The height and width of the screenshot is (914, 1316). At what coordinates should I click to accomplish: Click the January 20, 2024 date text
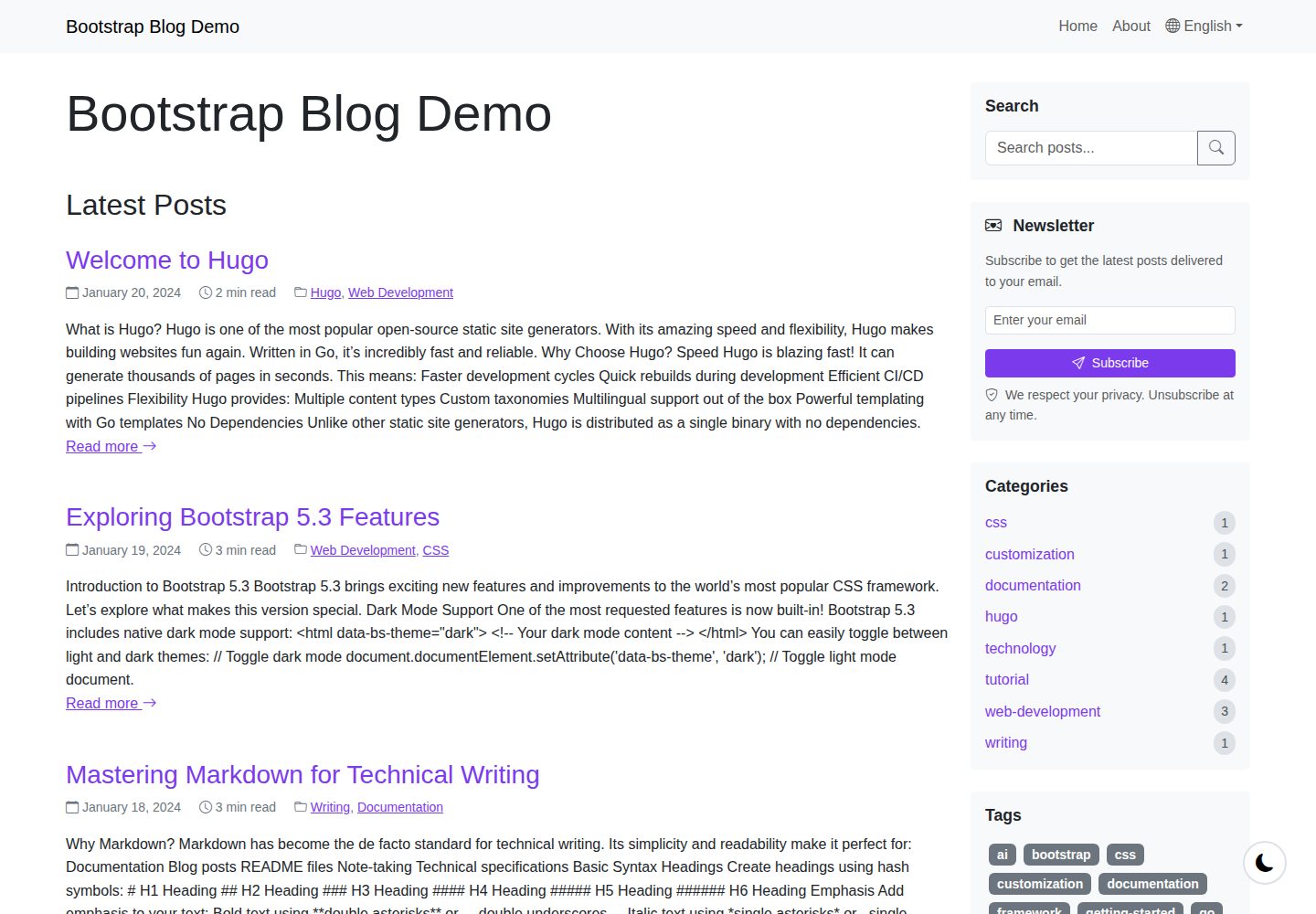(x=132, y=292)
